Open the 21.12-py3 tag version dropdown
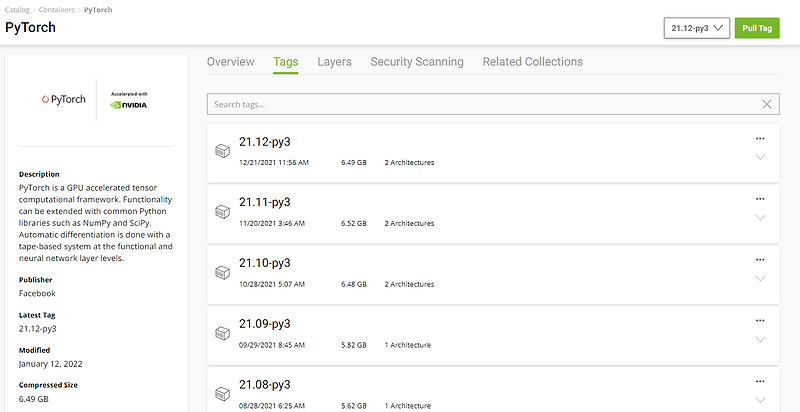Image resolution: width=800 pixels, height=412 pixels. click(696, 28)
